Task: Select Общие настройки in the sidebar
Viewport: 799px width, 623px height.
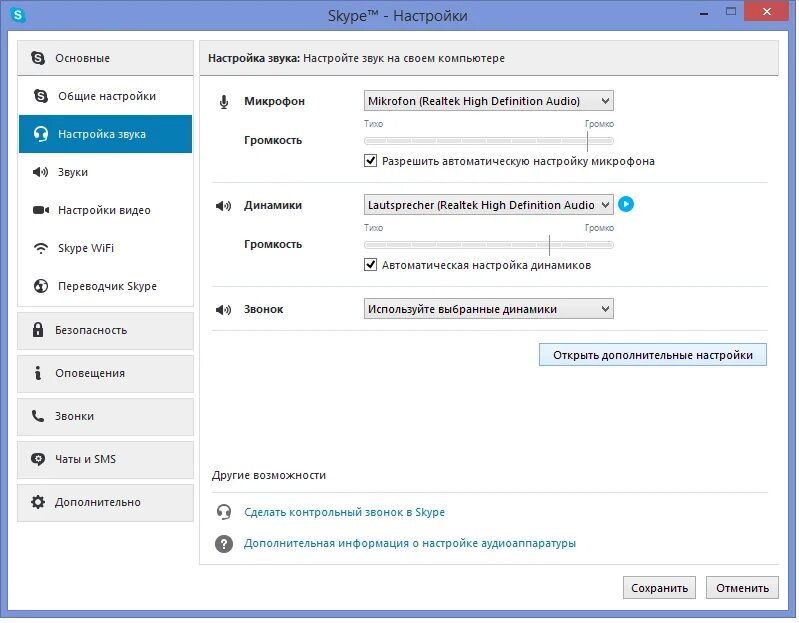Action: (105, 96)
